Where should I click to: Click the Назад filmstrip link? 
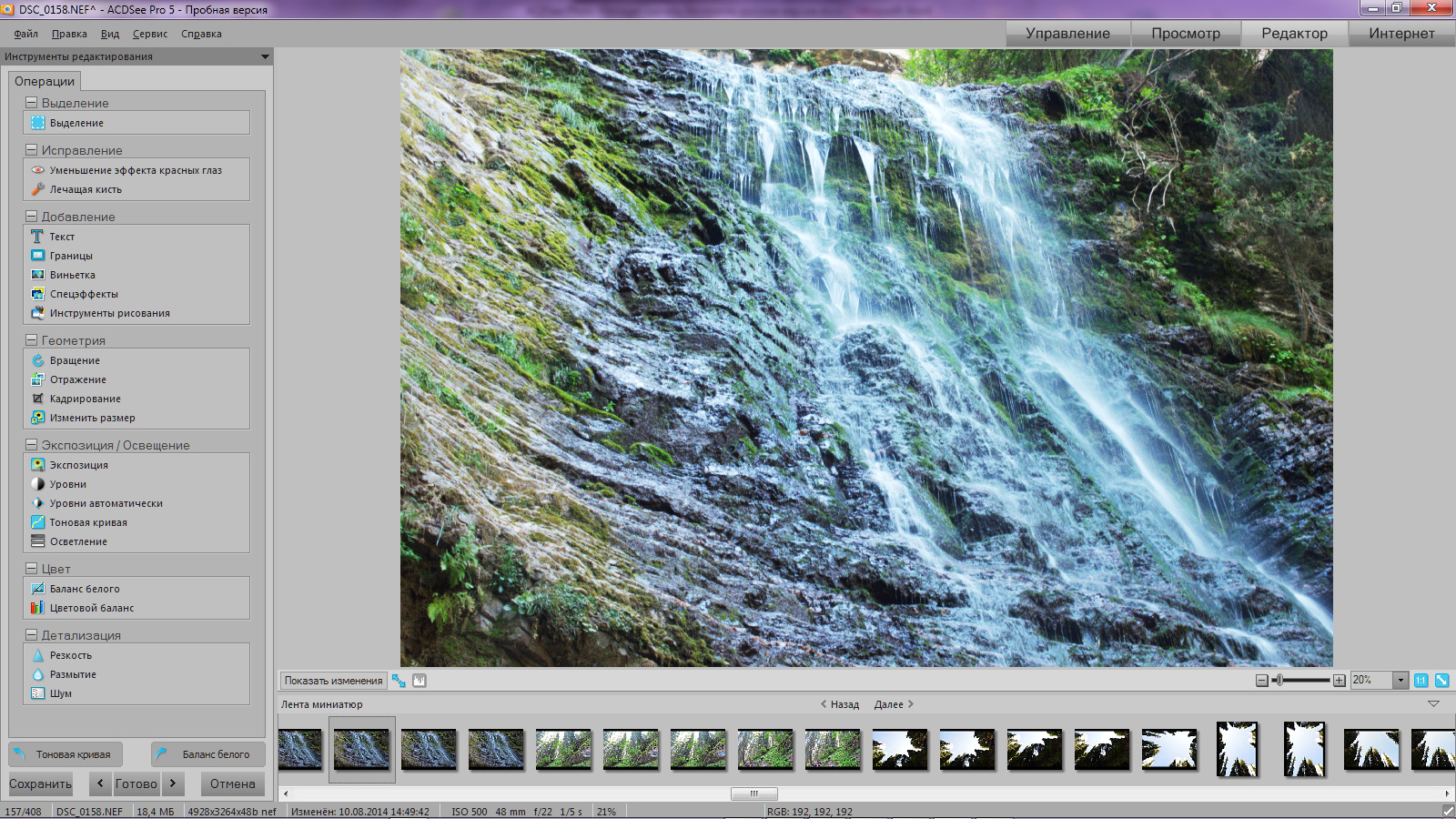pyautogui.click(x=839, y=704)
